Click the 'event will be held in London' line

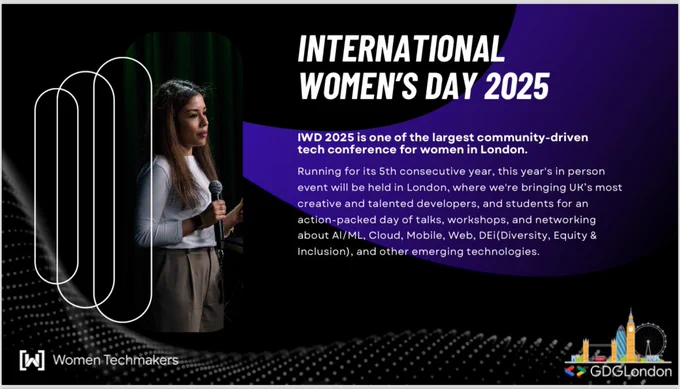click(x=460, y=187)
